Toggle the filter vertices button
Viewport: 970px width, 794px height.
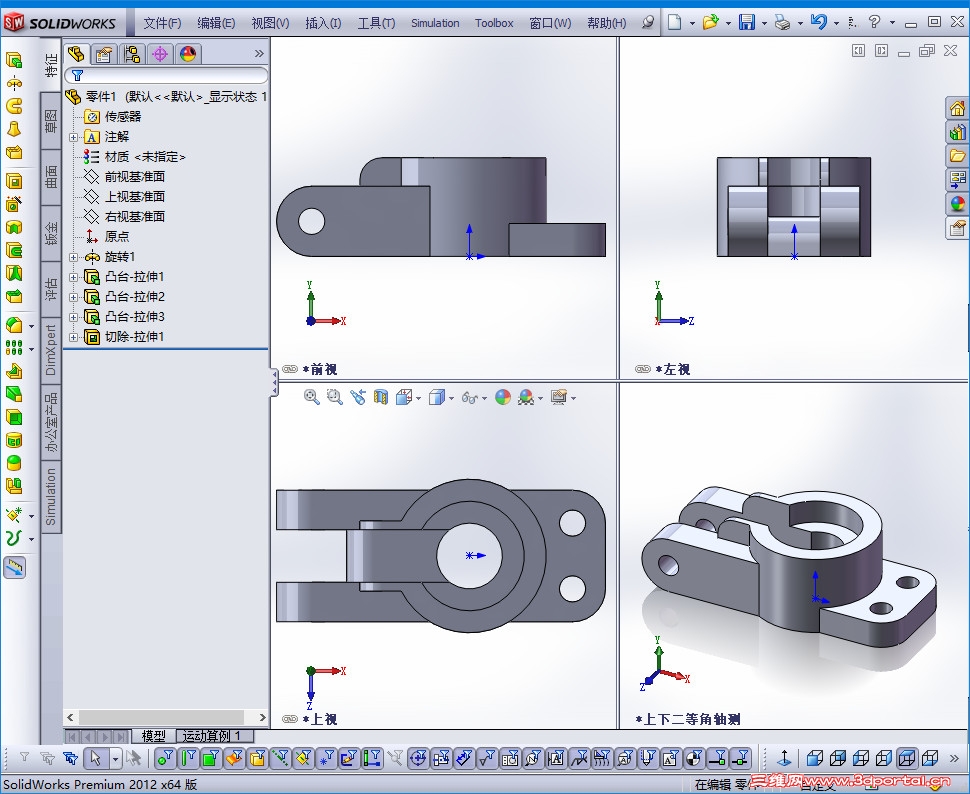click(x=164, y=757)
